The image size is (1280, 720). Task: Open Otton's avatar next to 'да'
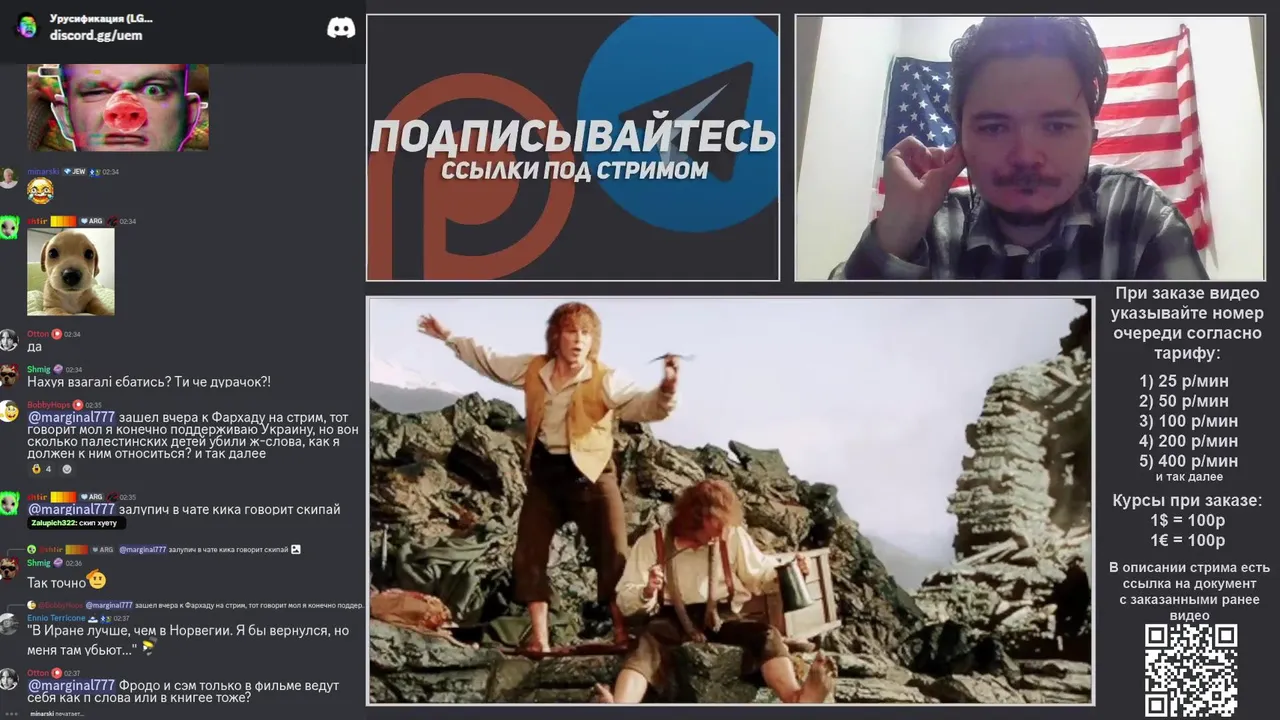coord(9,340)
